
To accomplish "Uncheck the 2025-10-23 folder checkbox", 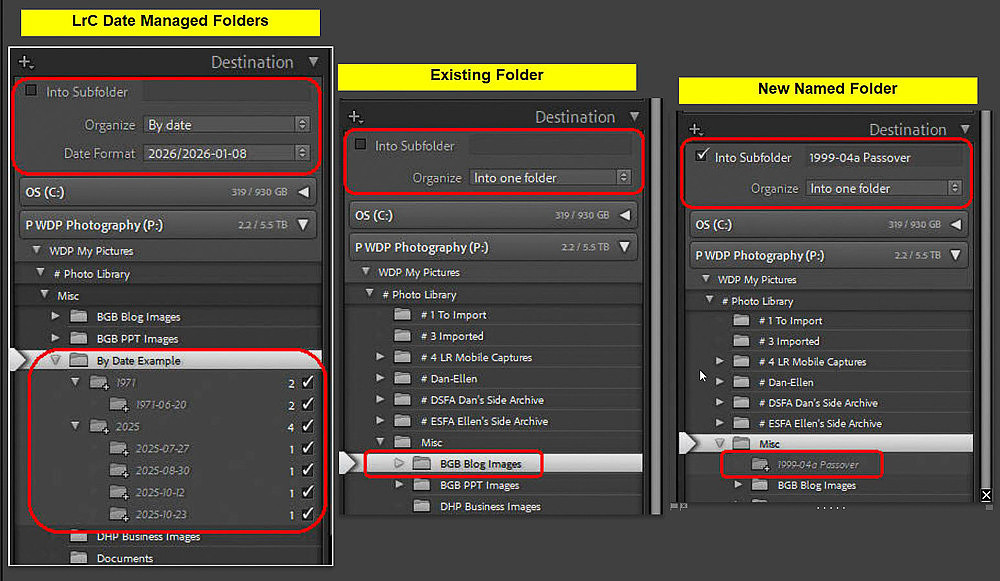I will coord(308,514).
